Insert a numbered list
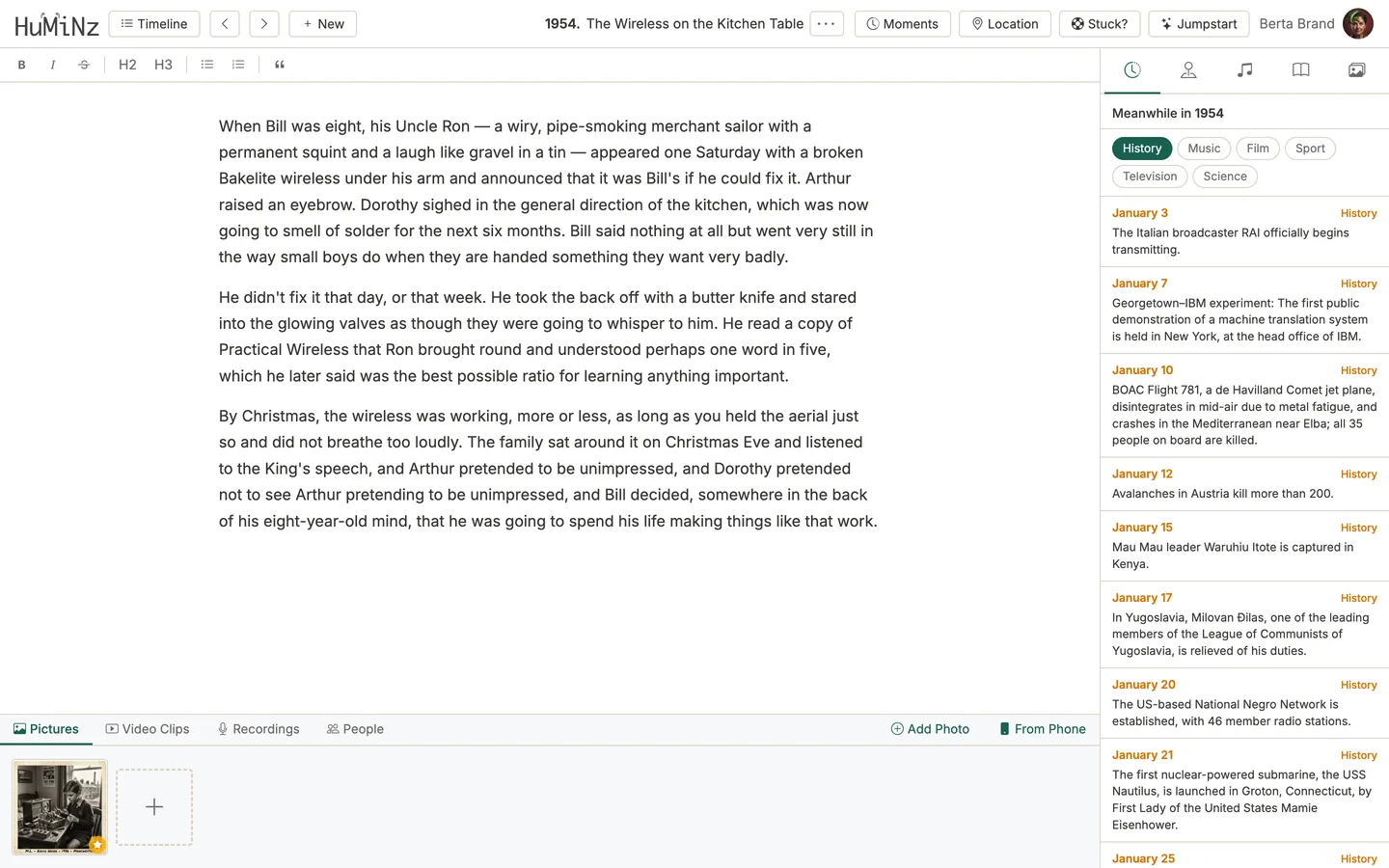The height and width of the screenshot is (868, 1389). 238,65
